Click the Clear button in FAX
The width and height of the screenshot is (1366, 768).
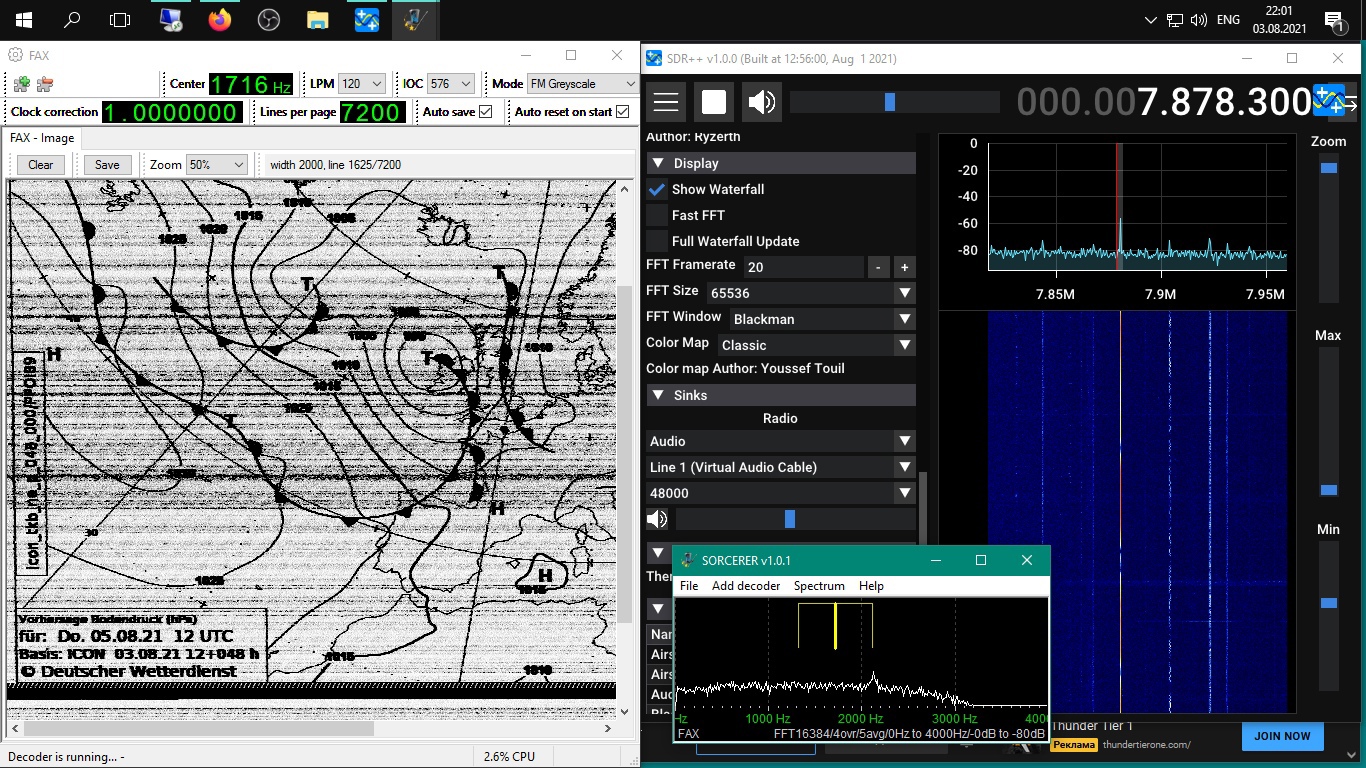click(x=41, y=165)
